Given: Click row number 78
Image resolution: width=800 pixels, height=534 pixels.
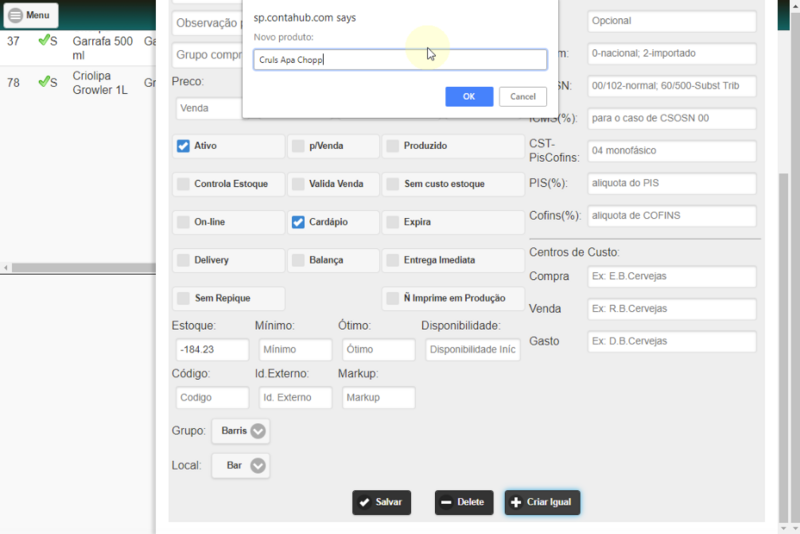Looking at the screenshot, I should point(13,82).
